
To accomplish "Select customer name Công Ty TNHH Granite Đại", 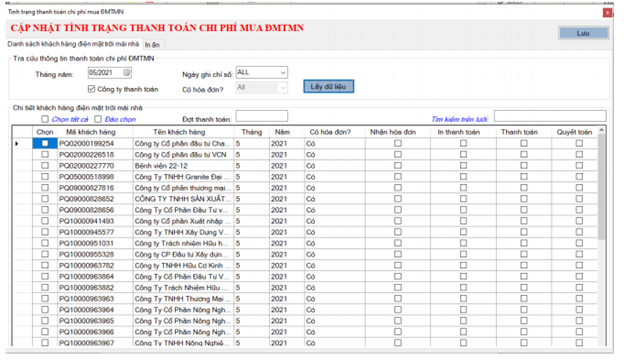I will pos(182,177).
